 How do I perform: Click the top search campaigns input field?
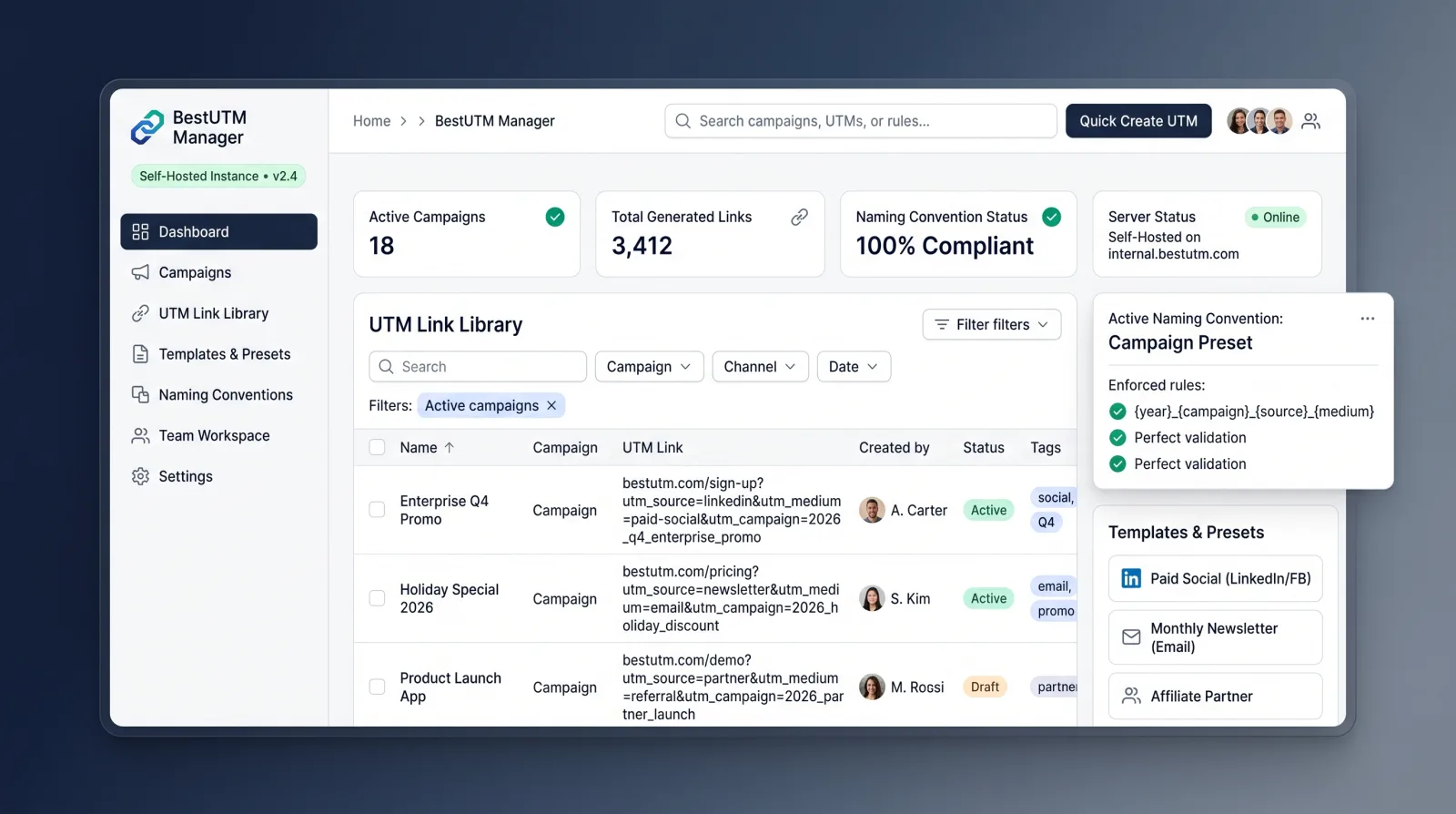click(x=860, y=121)
